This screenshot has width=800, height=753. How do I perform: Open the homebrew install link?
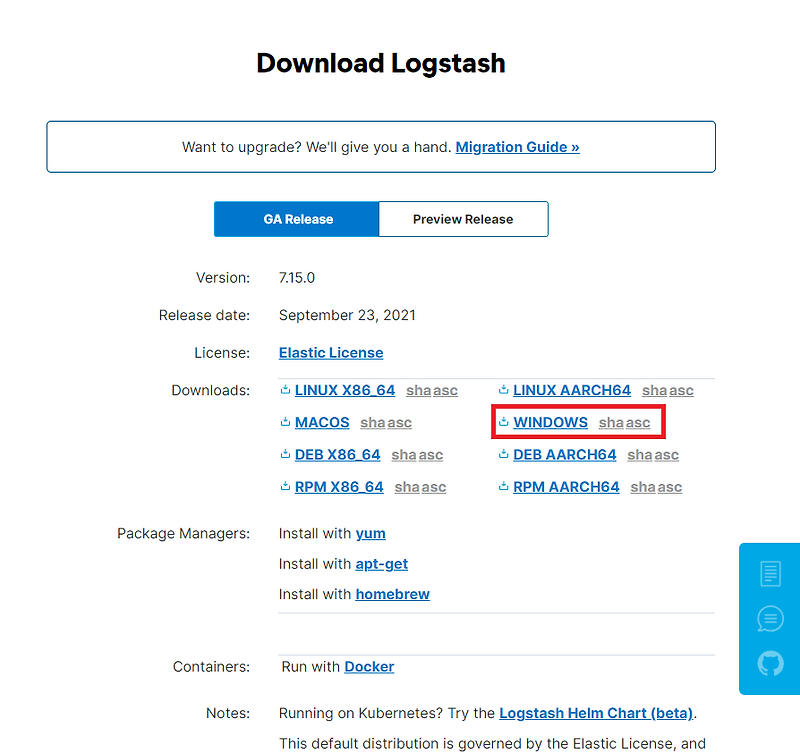point(392,594)
